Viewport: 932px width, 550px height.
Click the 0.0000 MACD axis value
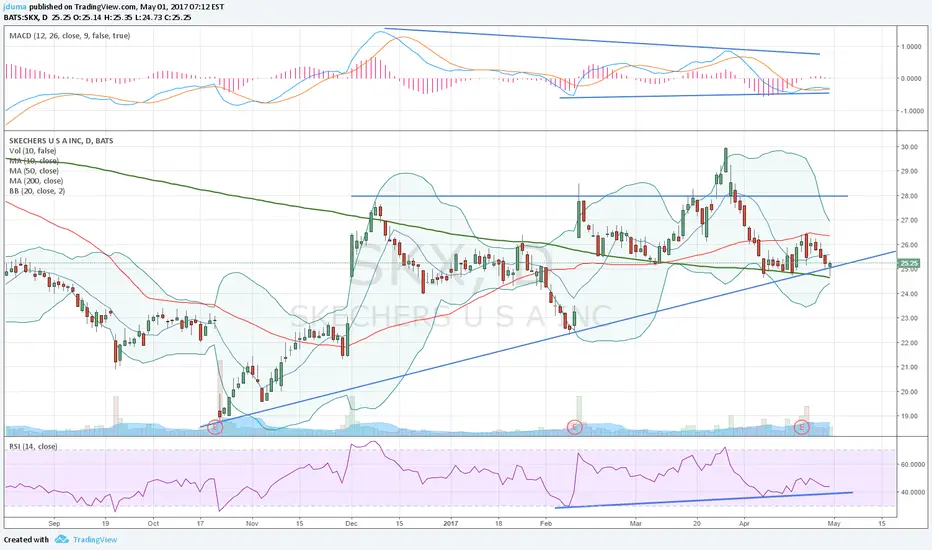tap(911, 78)
